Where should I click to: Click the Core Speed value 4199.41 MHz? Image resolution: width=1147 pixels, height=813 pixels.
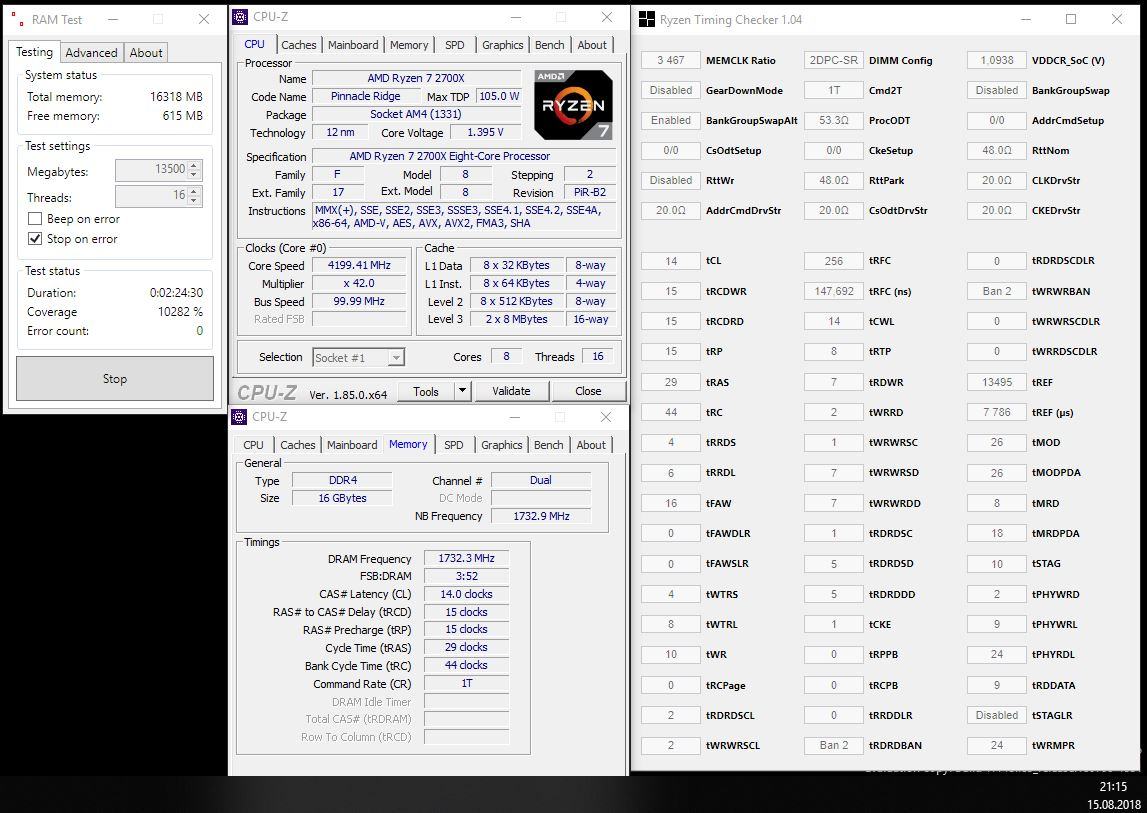pos(359,266)
